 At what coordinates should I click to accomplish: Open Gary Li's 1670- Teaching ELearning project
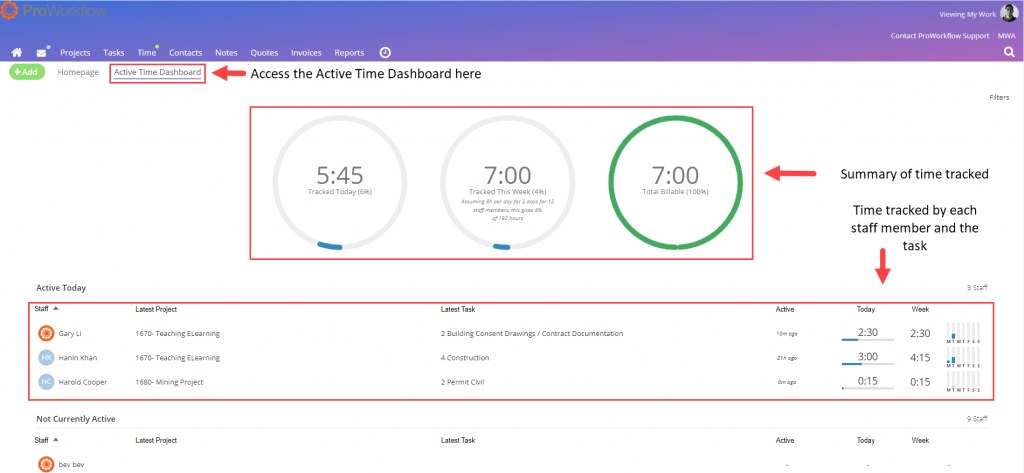point(178,333)
